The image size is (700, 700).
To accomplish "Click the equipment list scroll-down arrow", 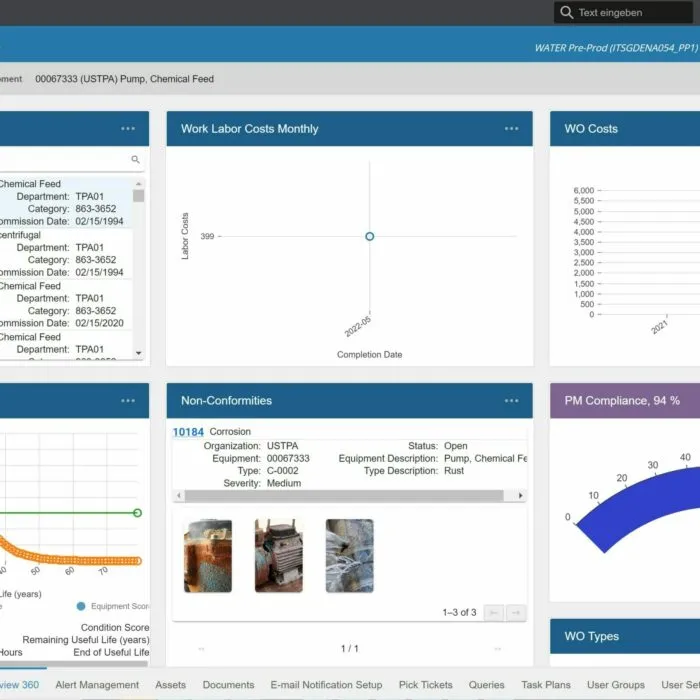I will pos(138,353).
